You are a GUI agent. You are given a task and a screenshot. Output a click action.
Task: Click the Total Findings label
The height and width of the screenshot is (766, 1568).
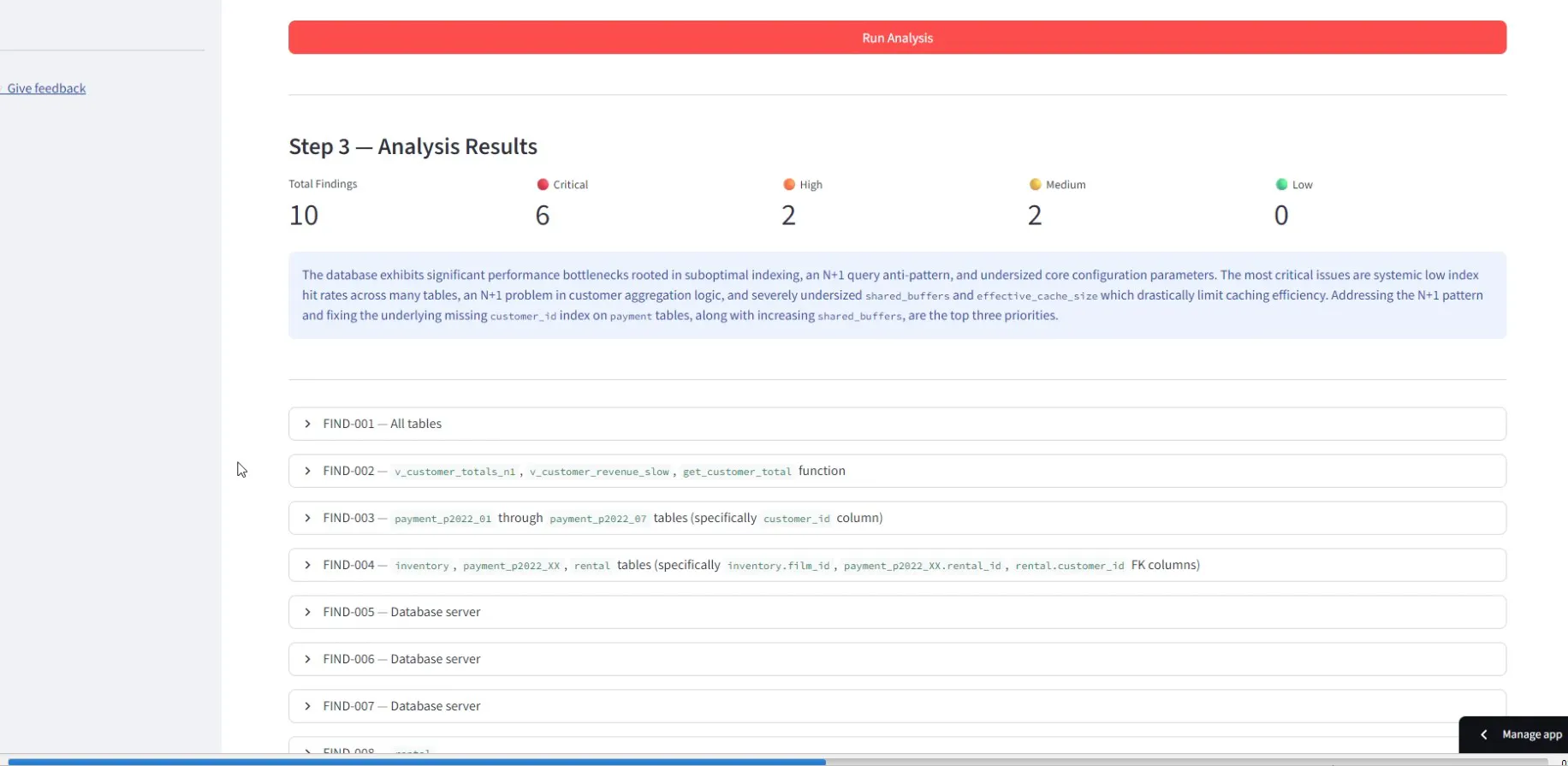tap(323, 184)
